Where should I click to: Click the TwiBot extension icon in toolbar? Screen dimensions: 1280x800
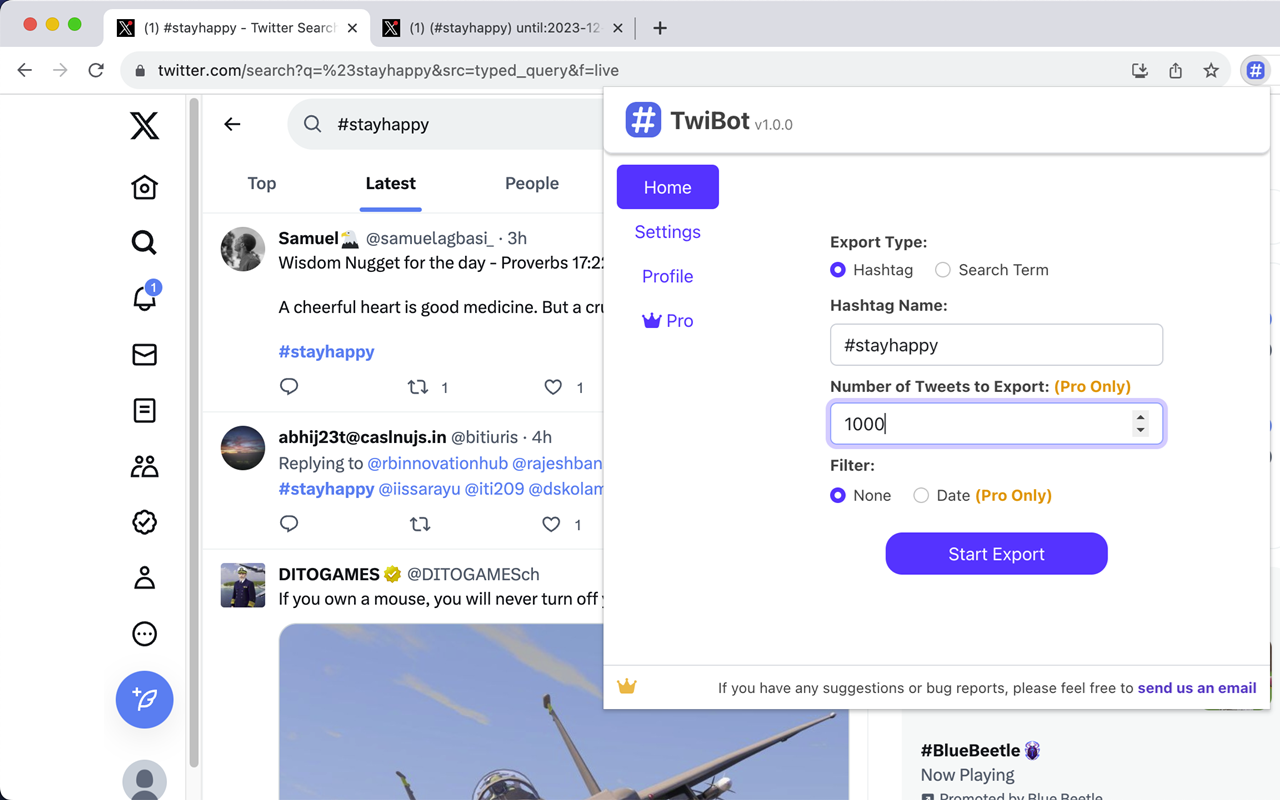tap(1255, 70)
